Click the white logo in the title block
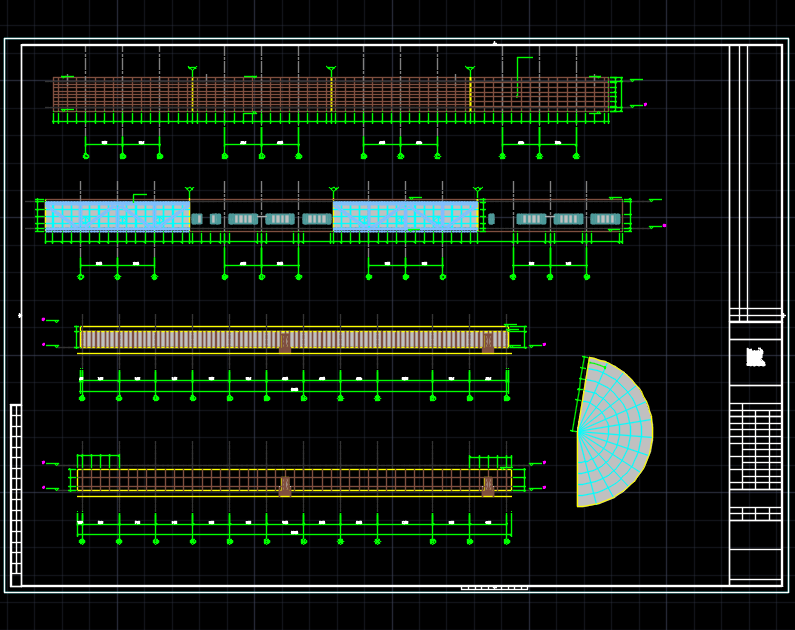Screen dimensions: 795x630 (755, 357)
